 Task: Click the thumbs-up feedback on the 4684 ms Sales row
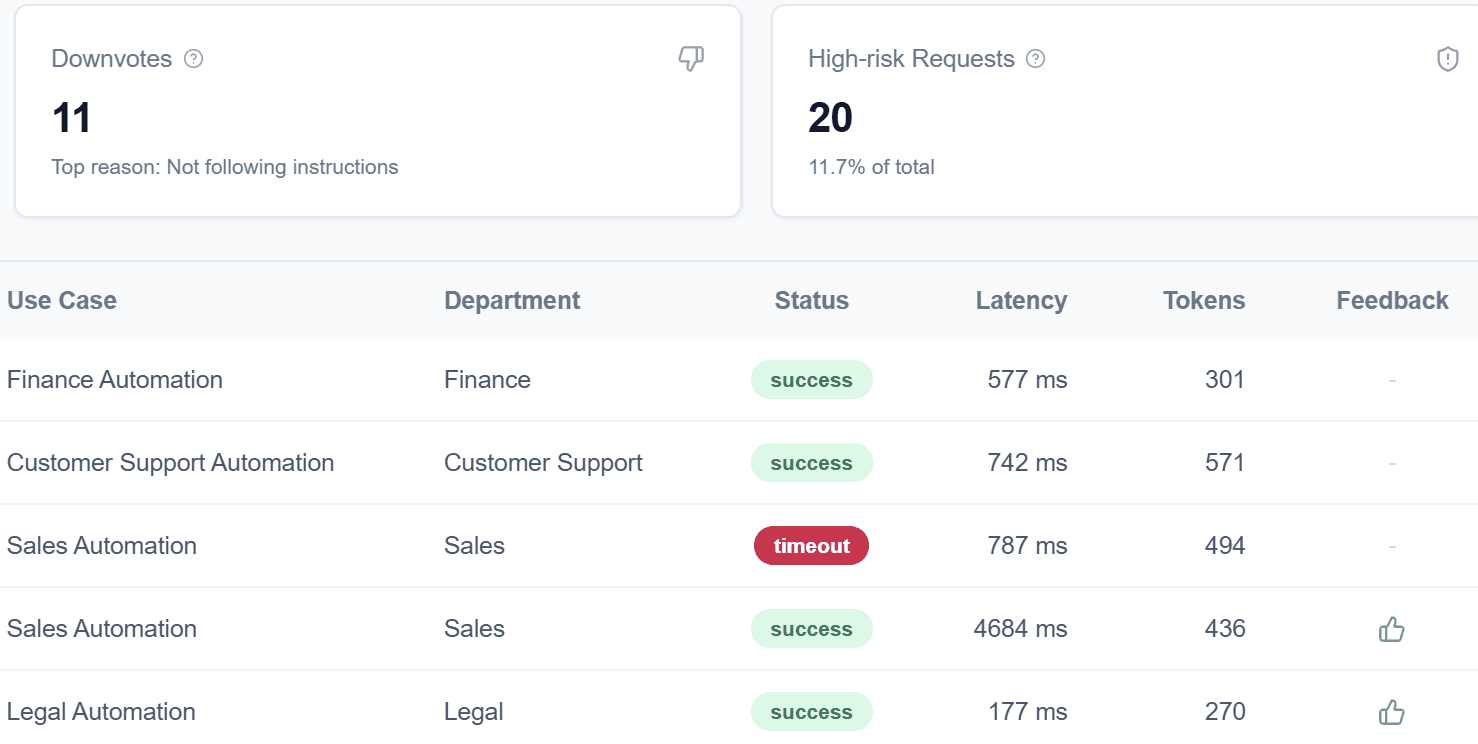point(1391,628)
